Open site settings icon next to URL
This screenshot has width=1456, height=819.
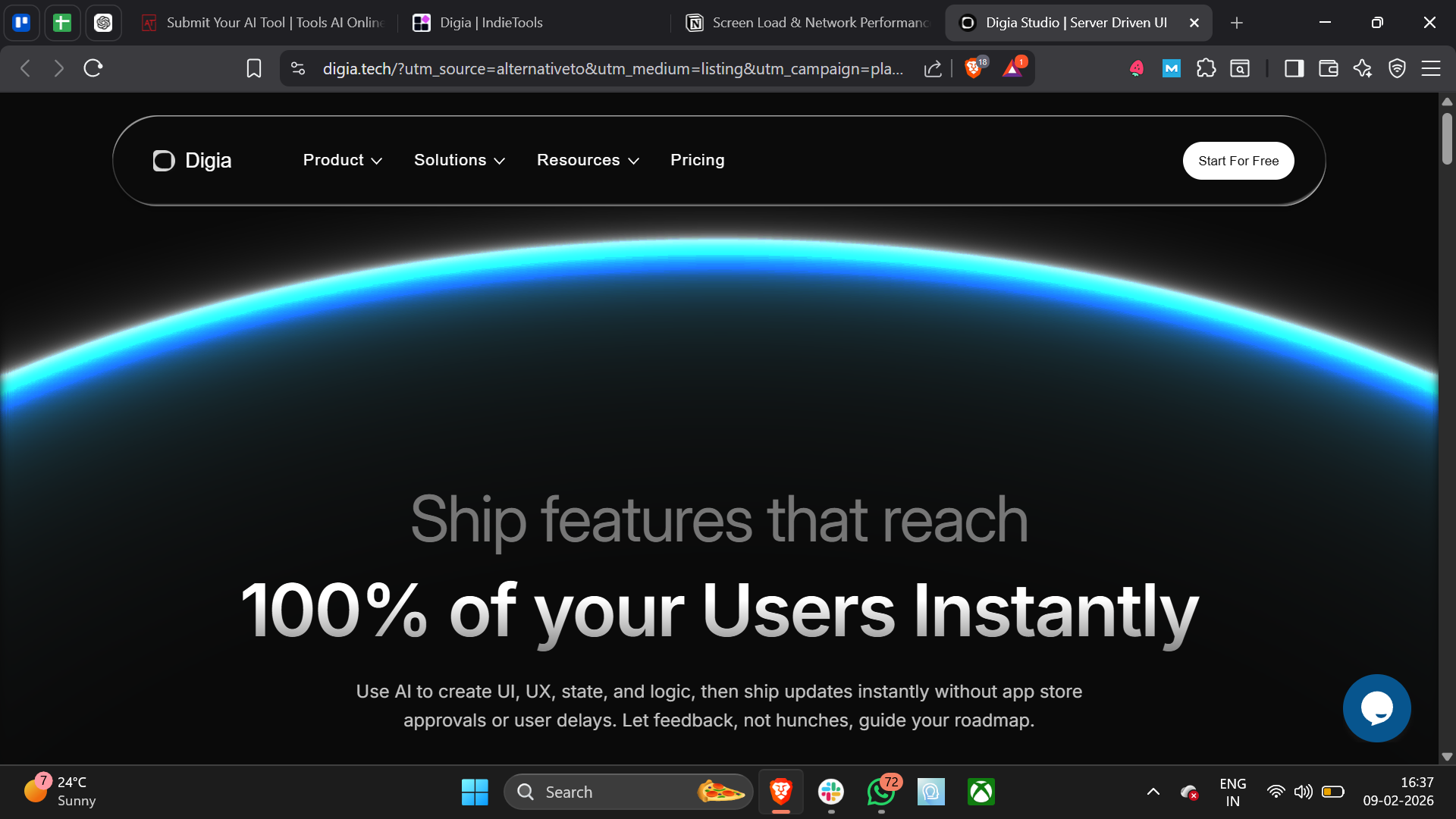pyautogui.click(x=298, y=68)
